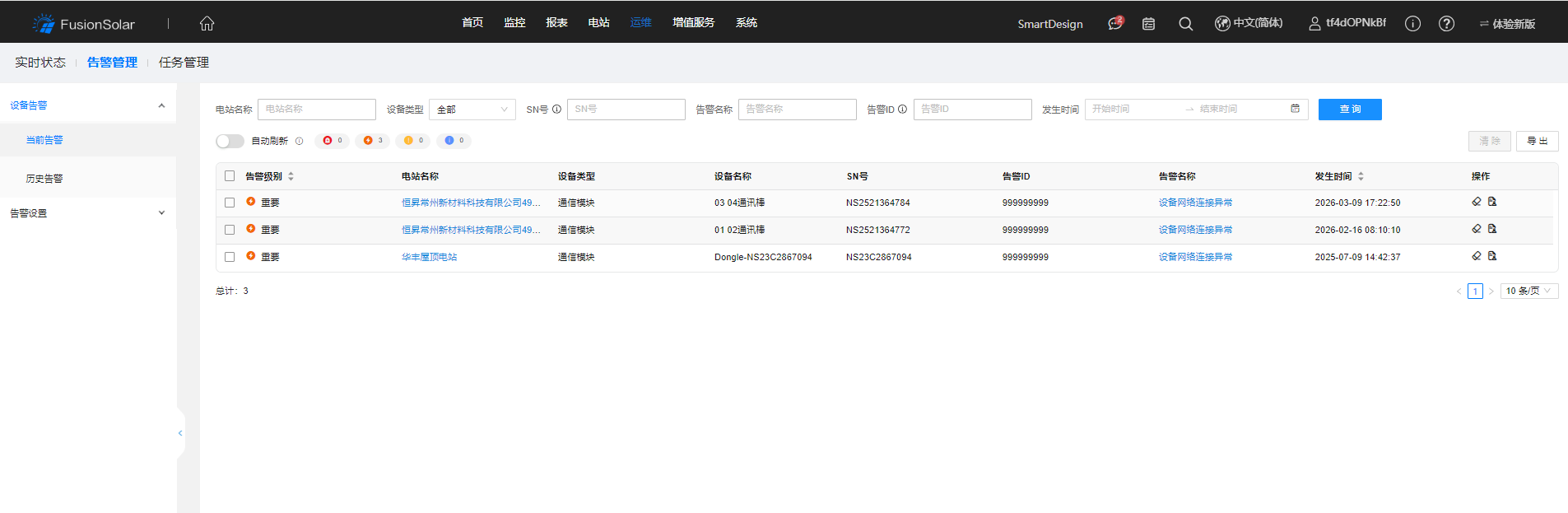Open the 华丰屋顶电站 station link
The image size is (1568, 513).
tap(429, 257)
